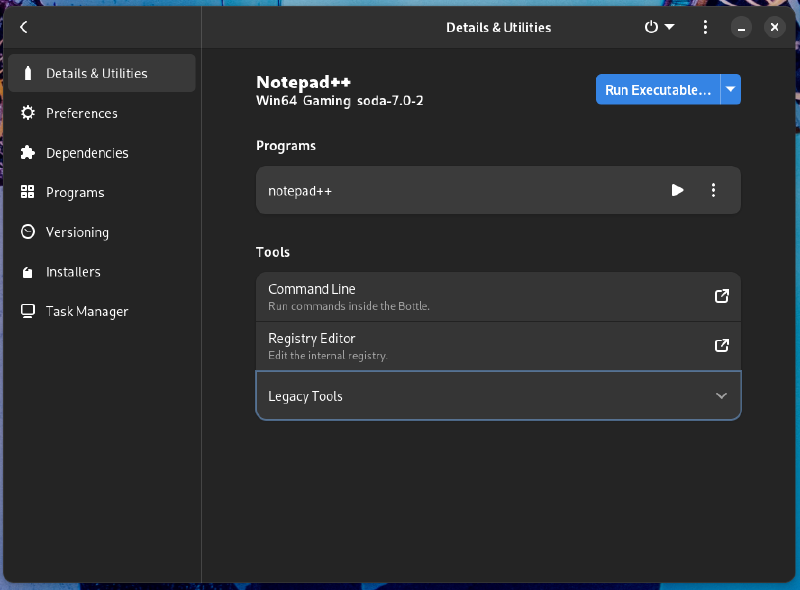Click the Run Executable button

[x=657, y=90]
